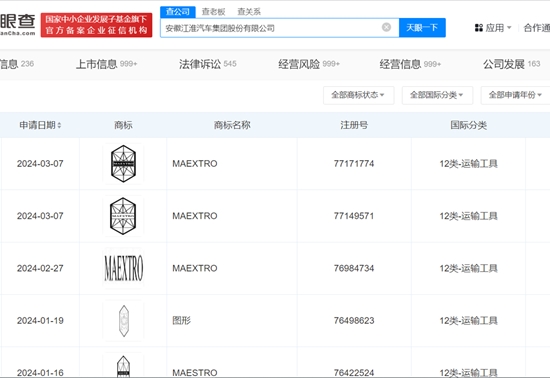Select registration number 76984734
The image size is (550, 378).
[354, 268]
